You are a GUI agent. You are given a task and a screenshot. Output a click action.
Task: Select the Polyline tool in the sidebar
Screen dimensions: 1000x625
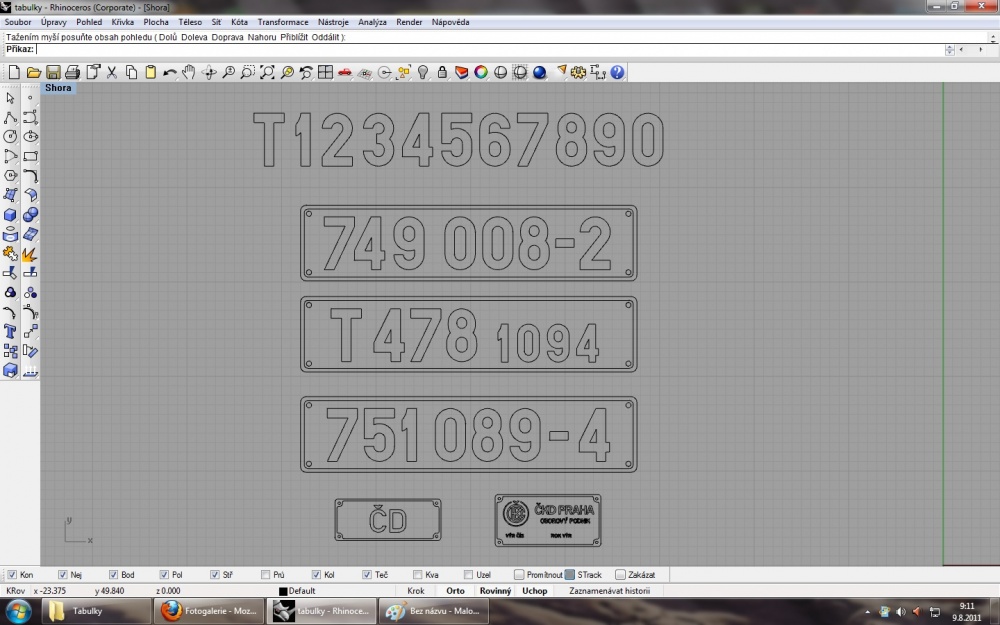pos(10,117)
